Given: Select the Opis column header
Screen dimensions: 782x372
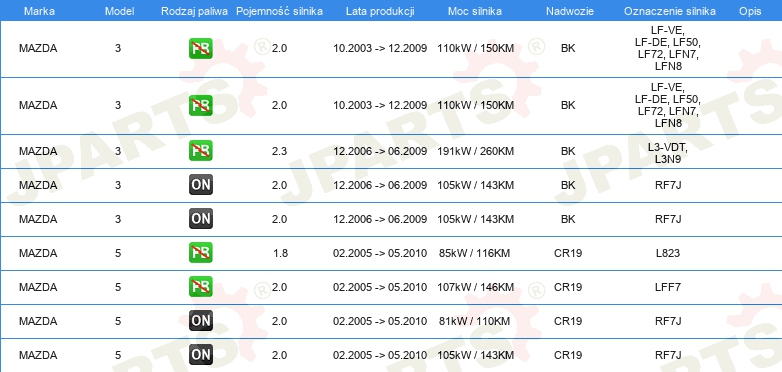Looking at the screenshot, I should pyautogui.click(x=750, y=11).
